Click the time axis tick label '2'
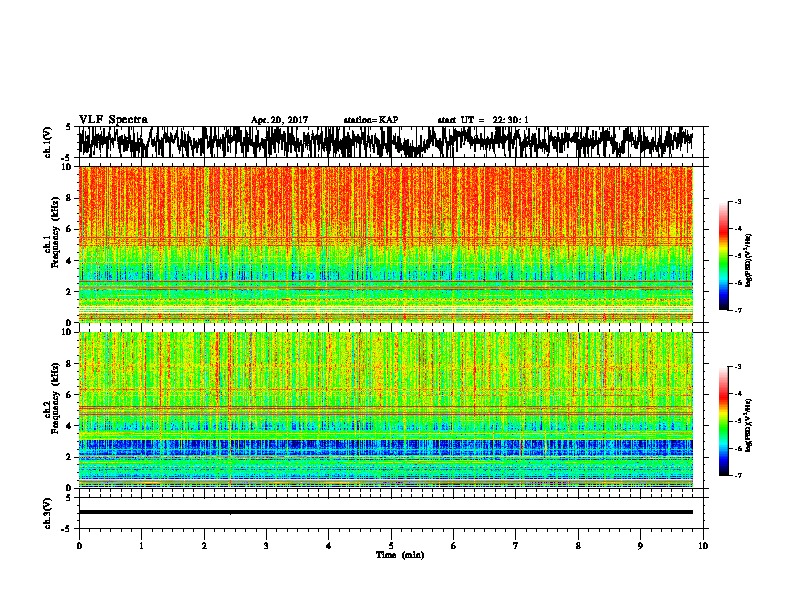The width and height of the screenshot is (792, 612). [204, 546]
